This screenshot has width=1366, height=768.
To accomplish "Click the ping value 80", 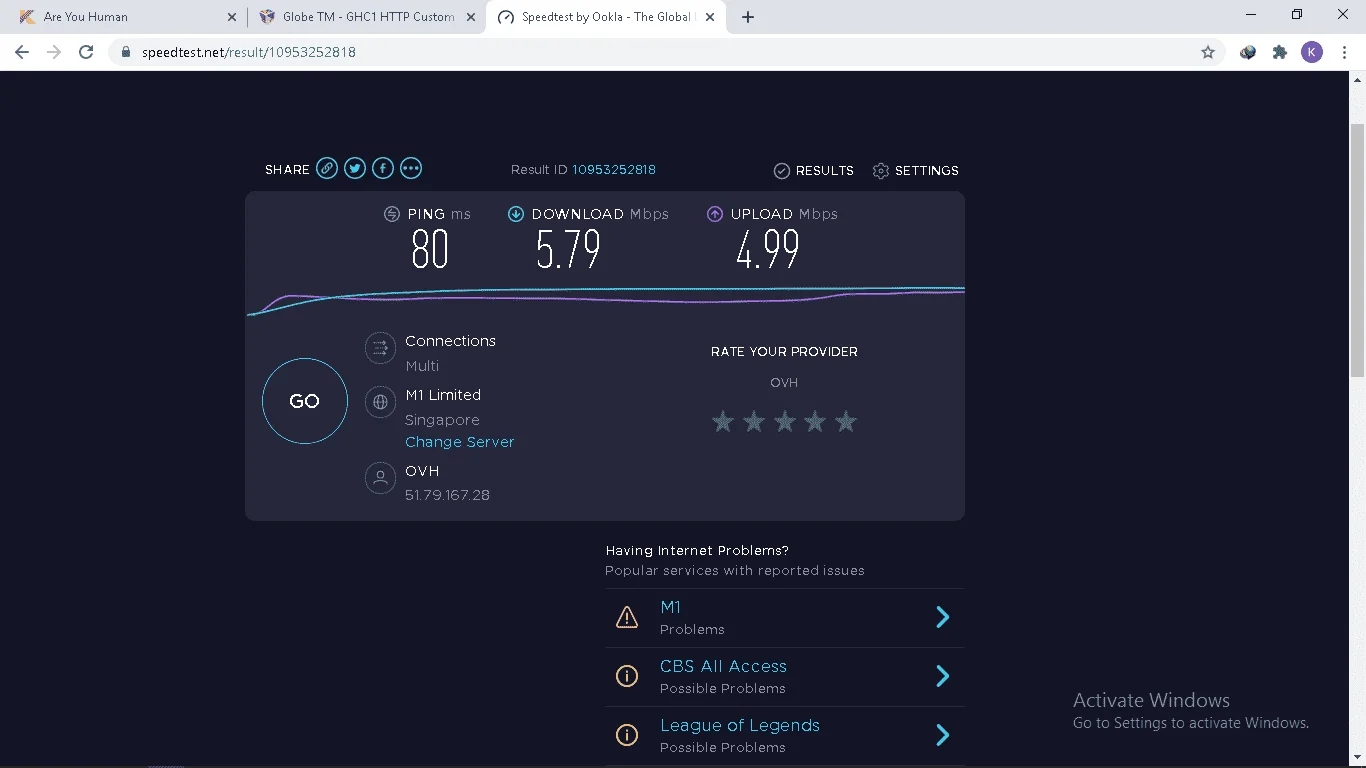I will pyautogui.click(x=430, y=250).
